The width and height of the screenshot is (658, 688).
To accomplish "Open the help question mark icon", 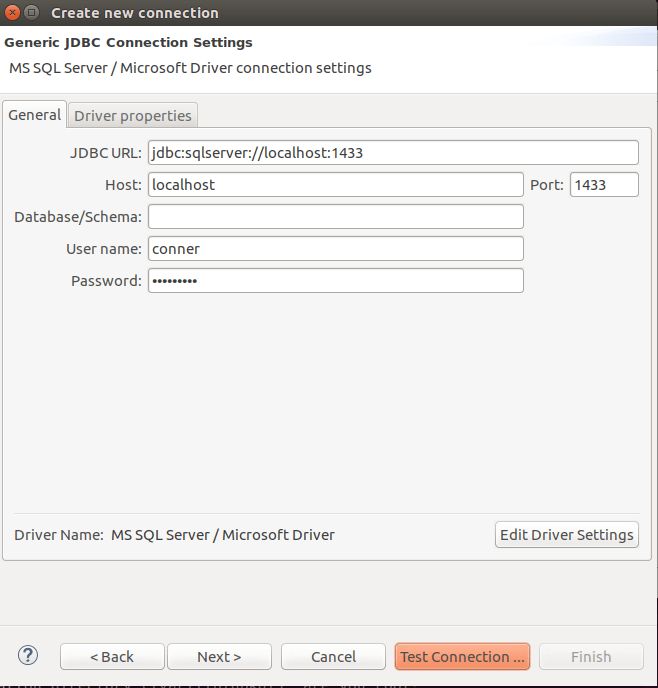I will pos(28,656).
